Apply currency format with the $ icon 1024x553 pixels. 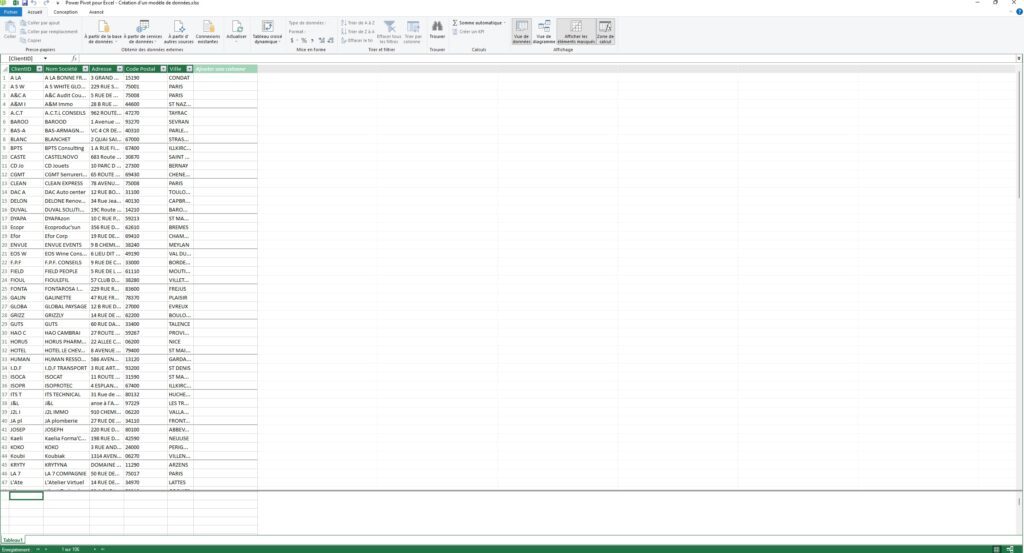tap(293, 40)
